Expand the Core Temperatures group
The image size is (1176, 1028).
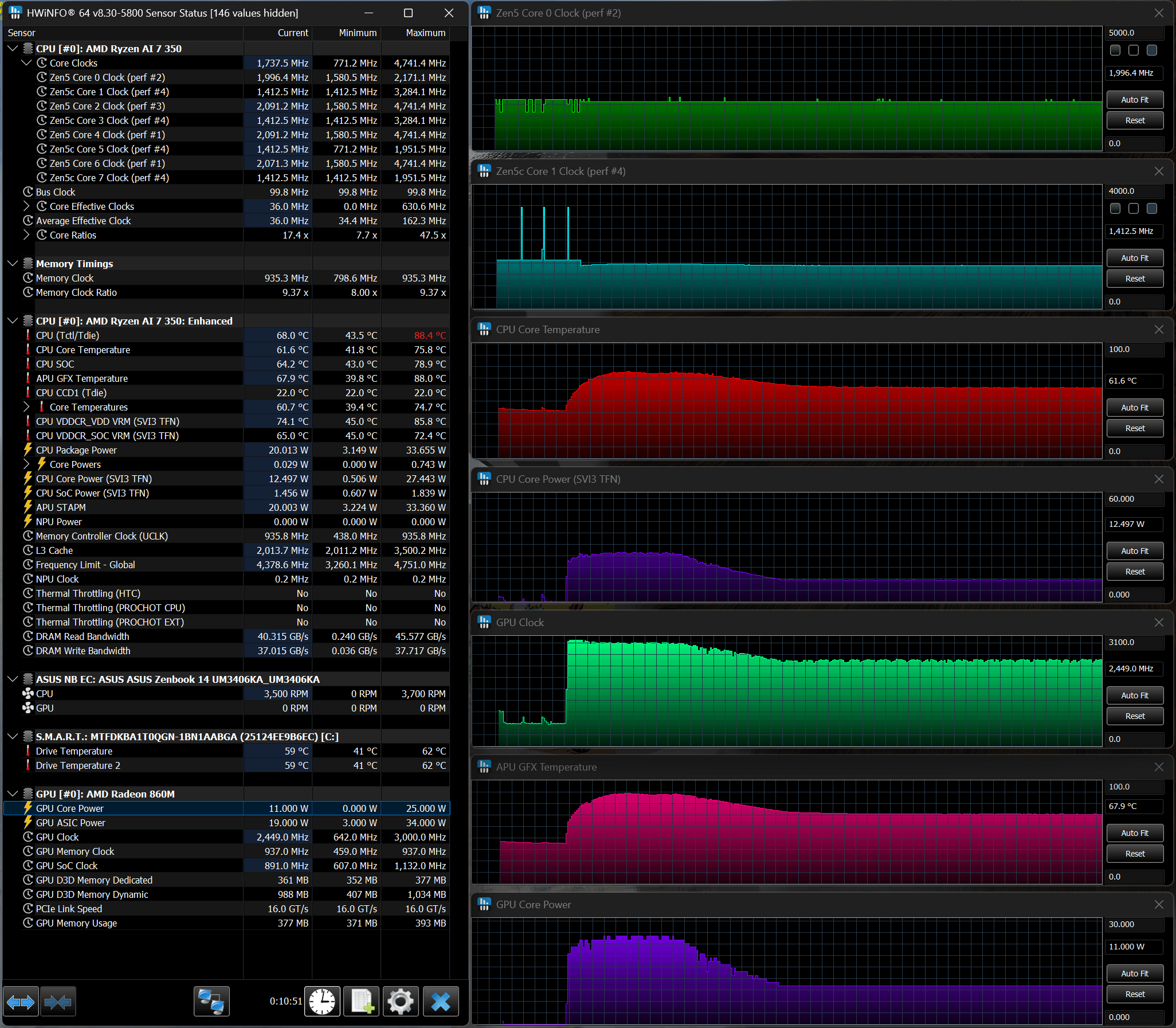pos(26,407)
